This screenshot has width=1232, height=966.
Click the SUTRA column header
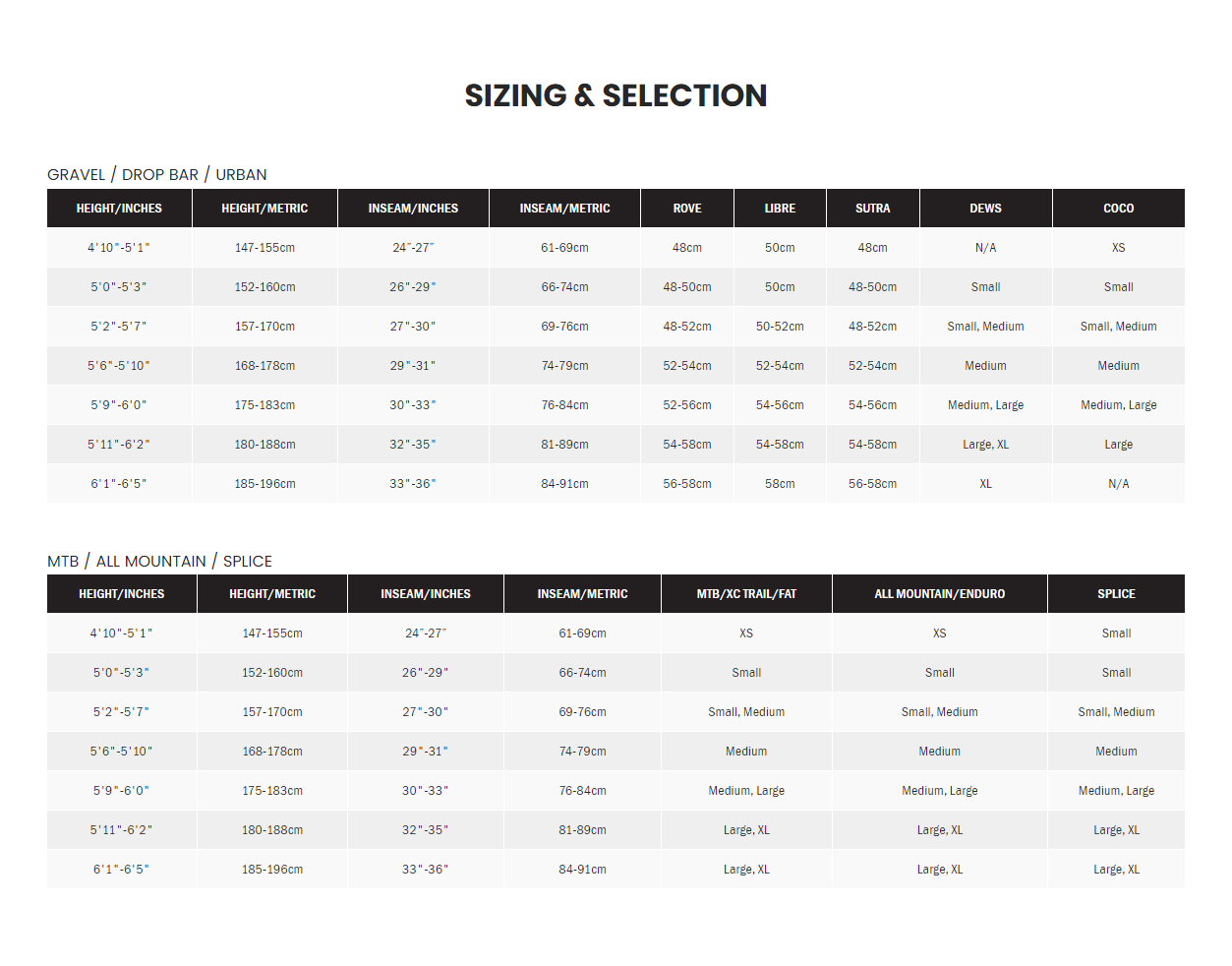point(872,209)
